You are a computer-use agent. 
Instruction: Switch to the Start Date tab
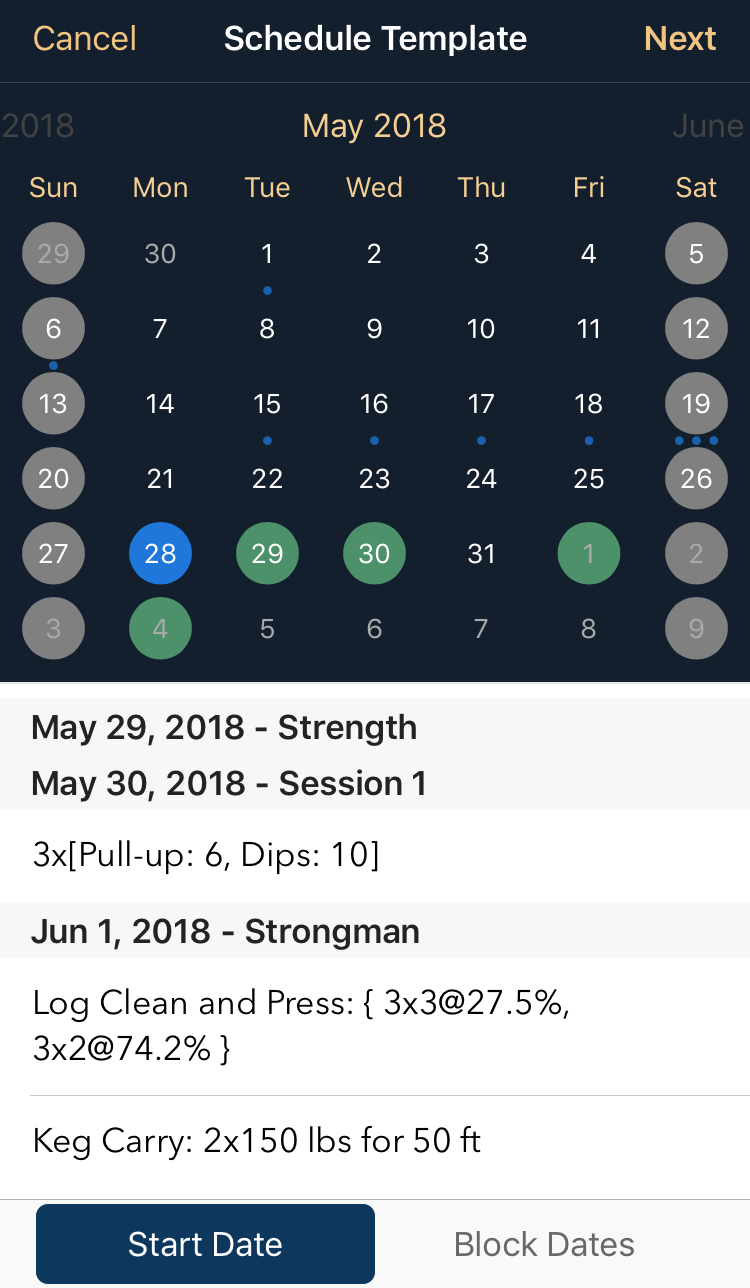[x=205, y=1243]
